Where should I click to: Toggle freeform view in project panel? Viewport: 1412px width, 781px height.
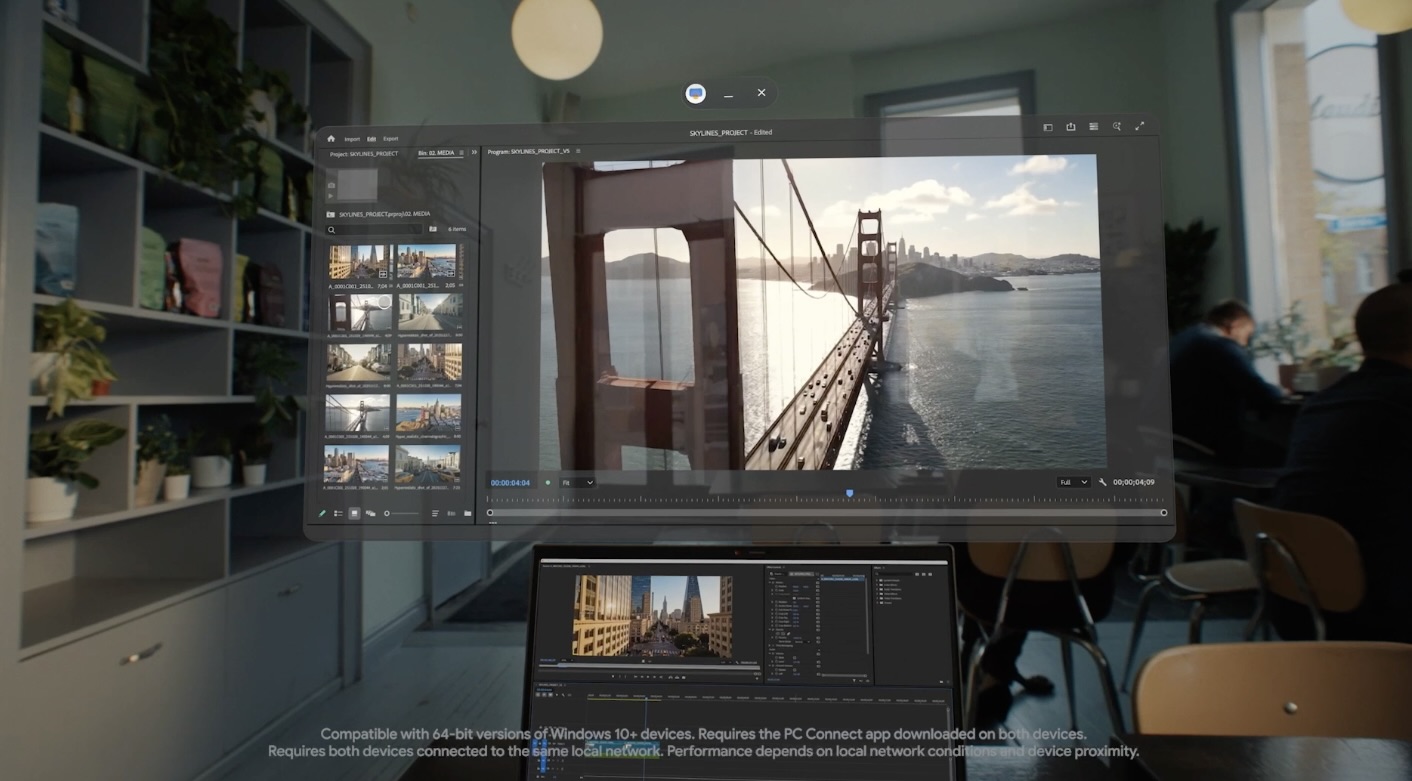click(x=370, y=513)
